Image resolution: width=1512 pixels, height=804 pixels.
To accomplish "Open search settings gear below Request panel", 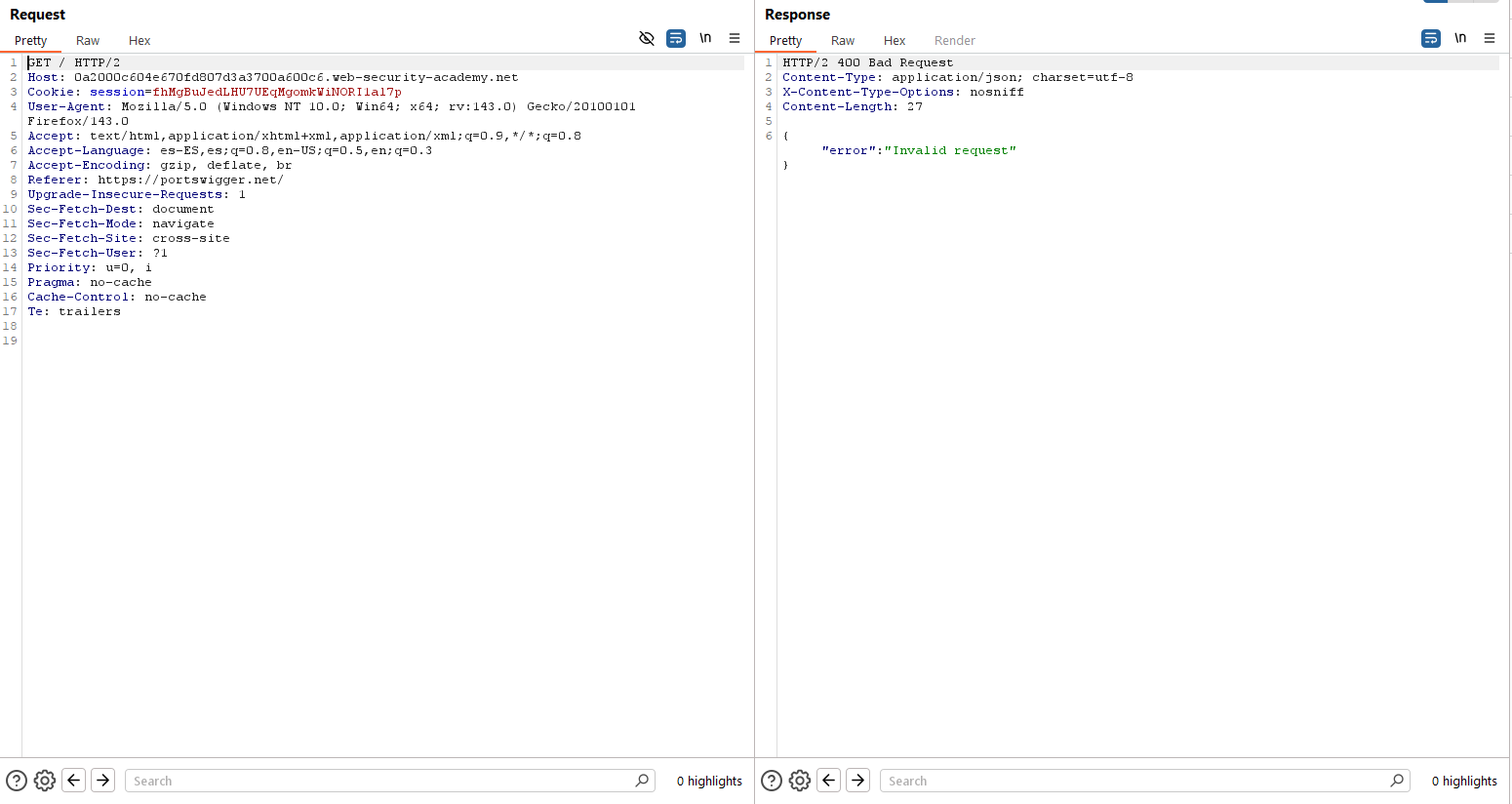I will (45, 781).
